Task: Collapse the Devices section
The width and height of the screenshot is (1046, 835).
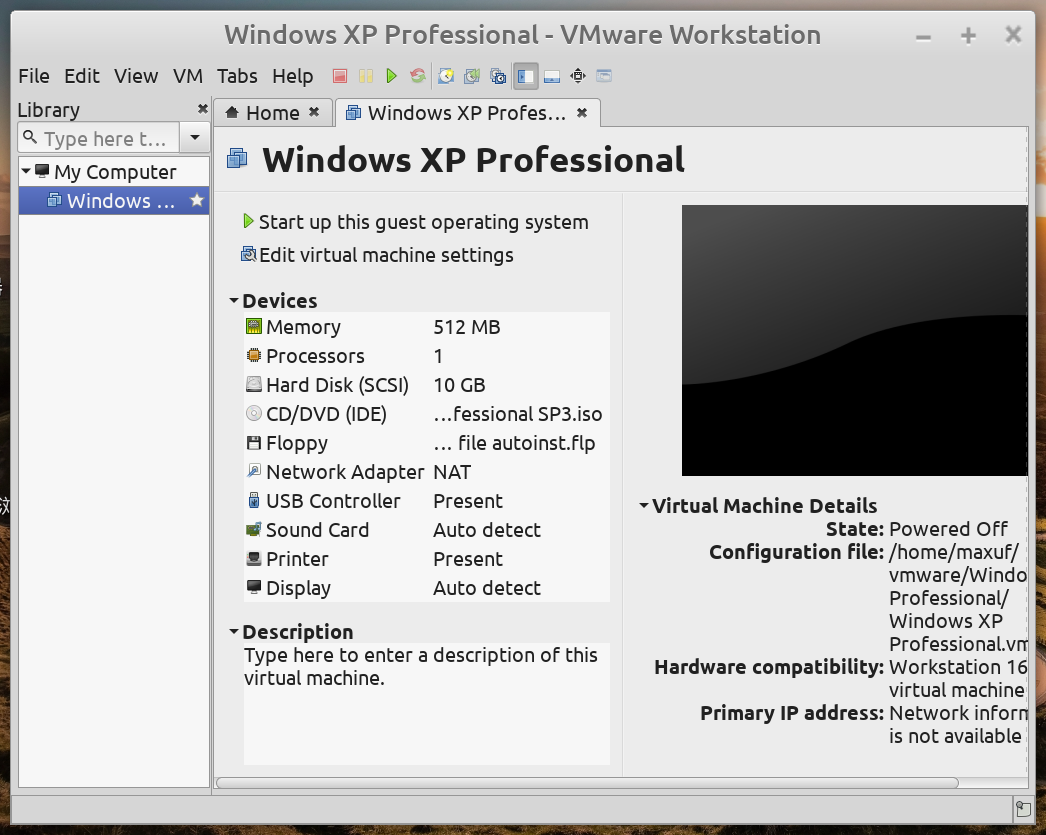Action: pyautogui.click(x=233, y=301)
